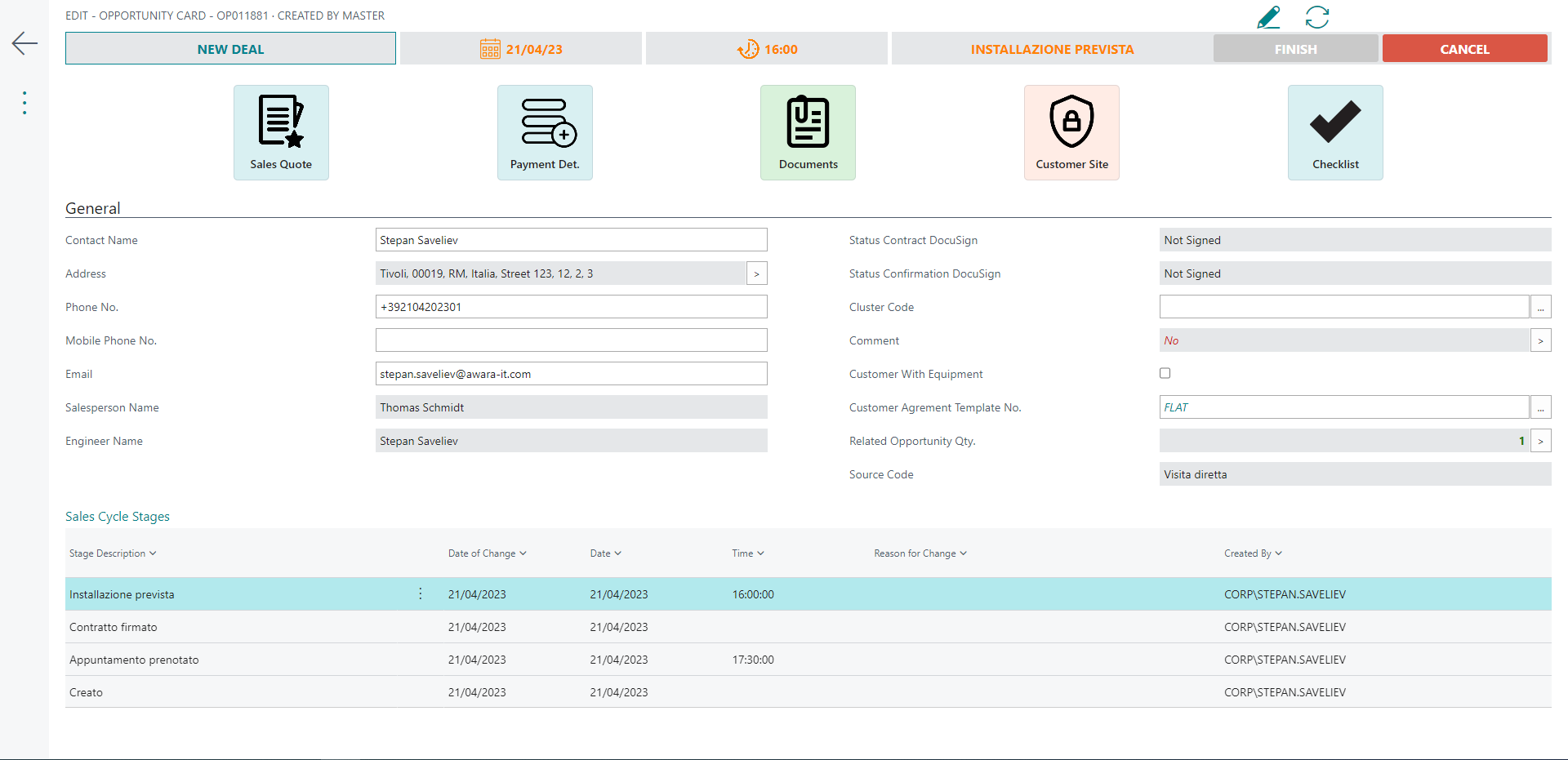Click the clock time 16:00 button
Image resolution: width=1568 pixels, height=760 pixels.
[x=767, y=49]
